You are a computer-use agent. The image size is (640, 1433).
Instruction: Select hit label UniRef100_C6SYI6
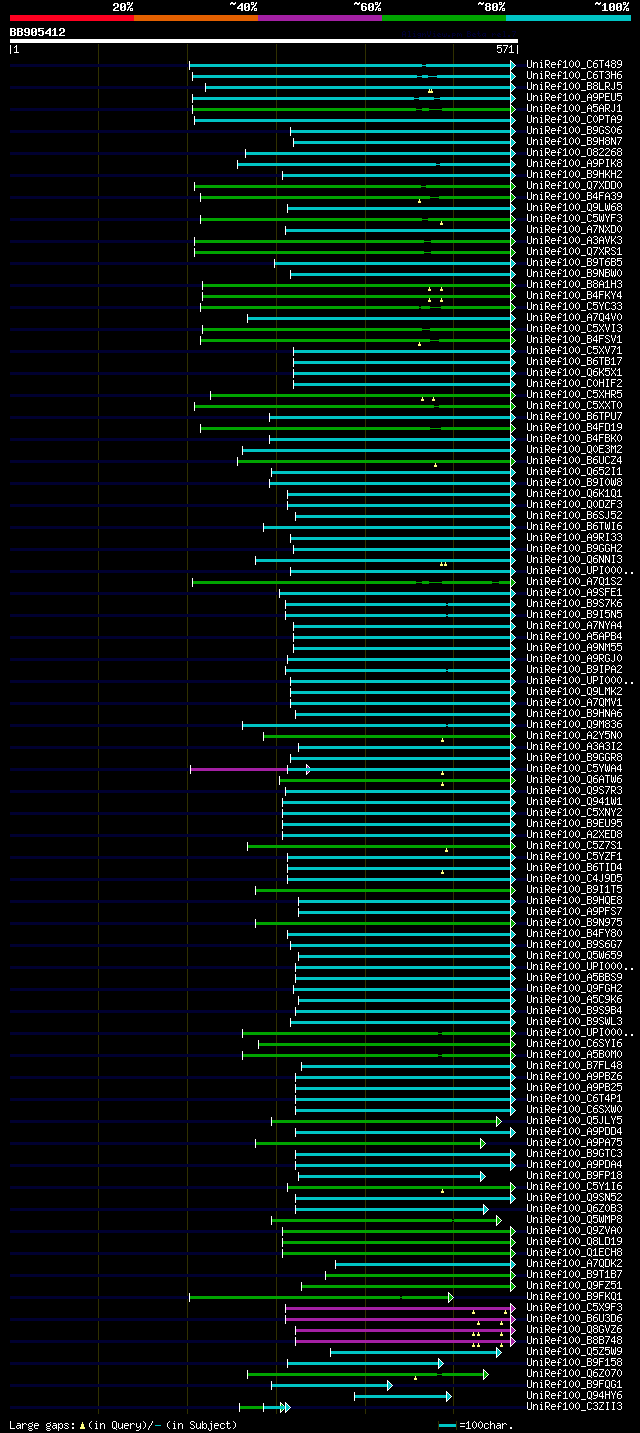pos(574,1044)
